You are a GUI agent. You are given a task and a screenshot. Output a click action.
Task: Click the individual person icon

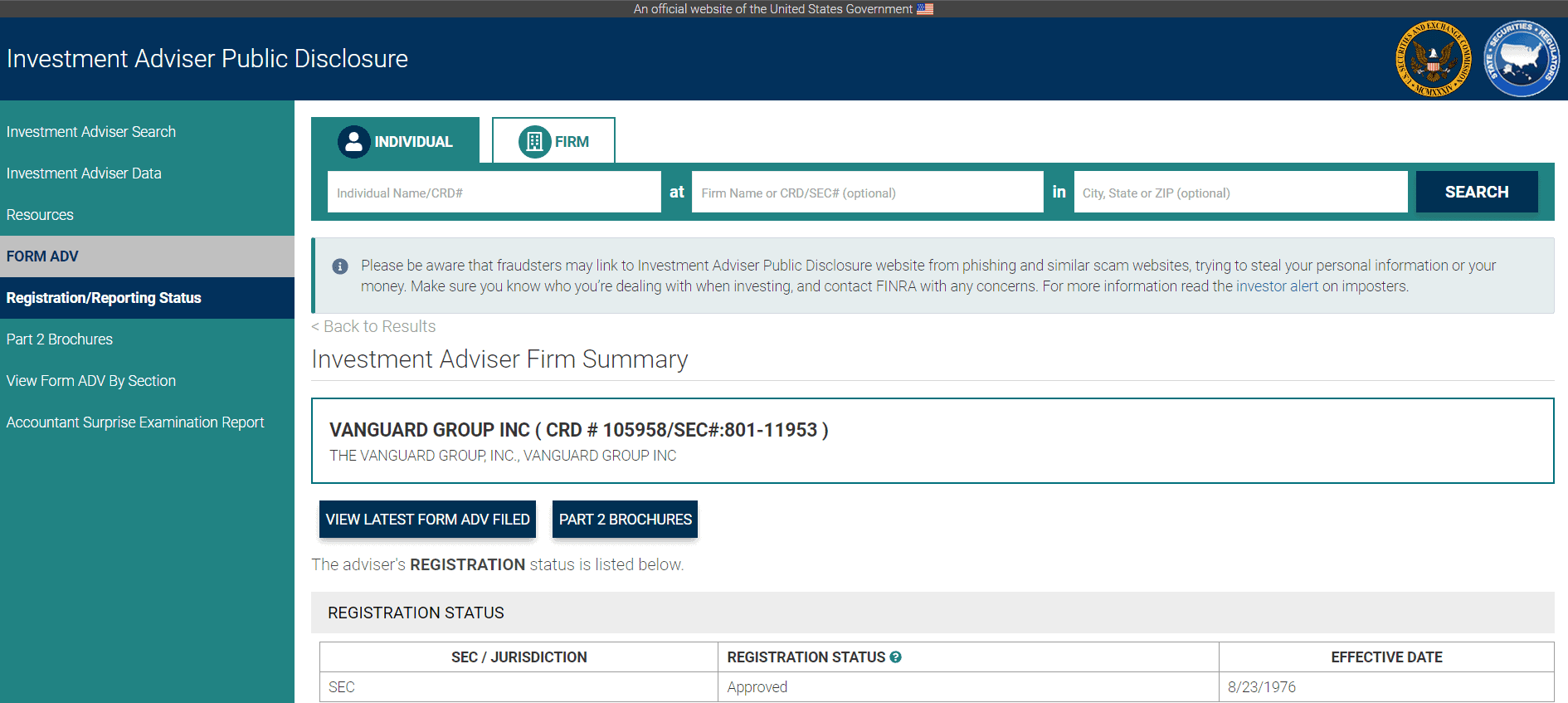353,142
